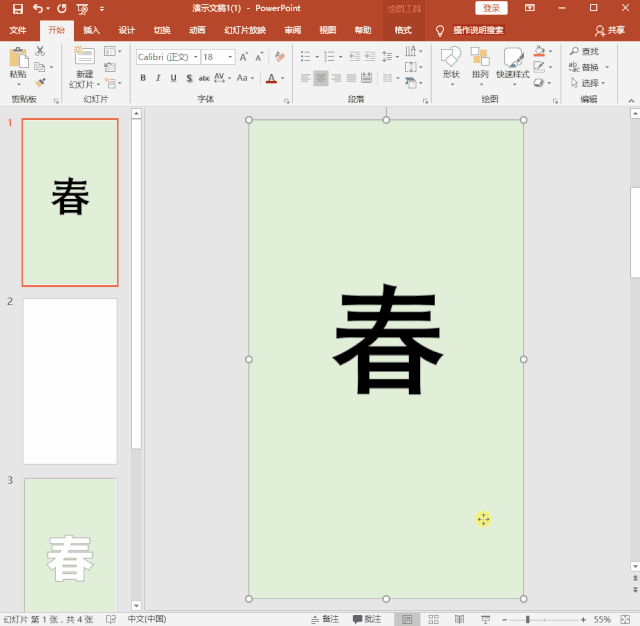Click the New Slide icon
640x626 pixels.
pyautogui.click(x=84, y=55)
